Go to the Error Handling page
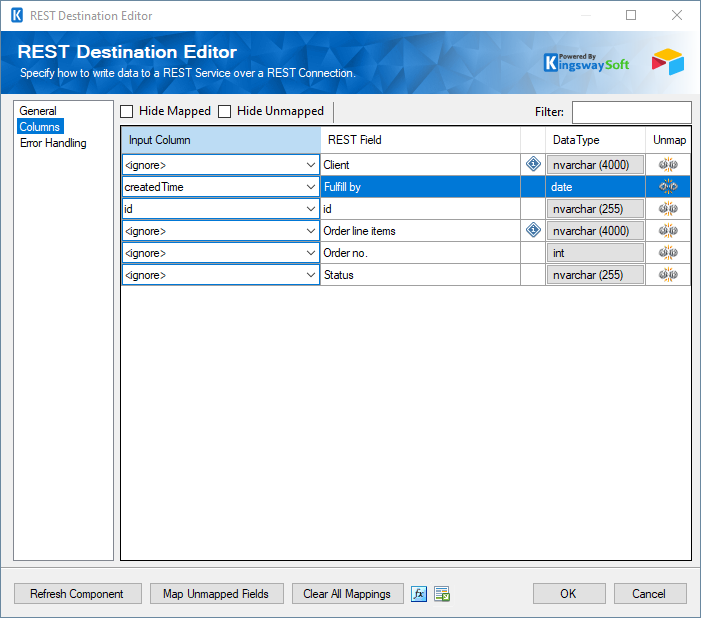701x618 pixels. pos(53,143)
